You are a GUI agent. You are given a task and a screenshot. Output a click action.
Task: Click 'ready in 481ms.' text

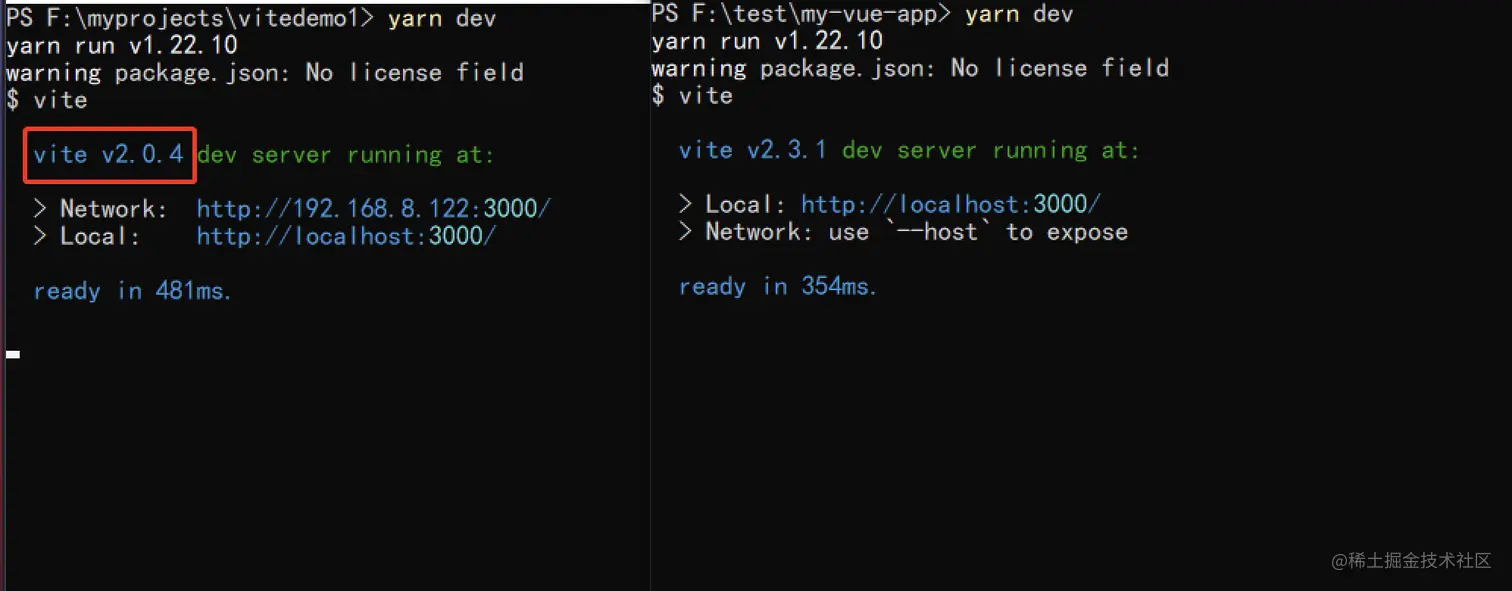[133, 291]
